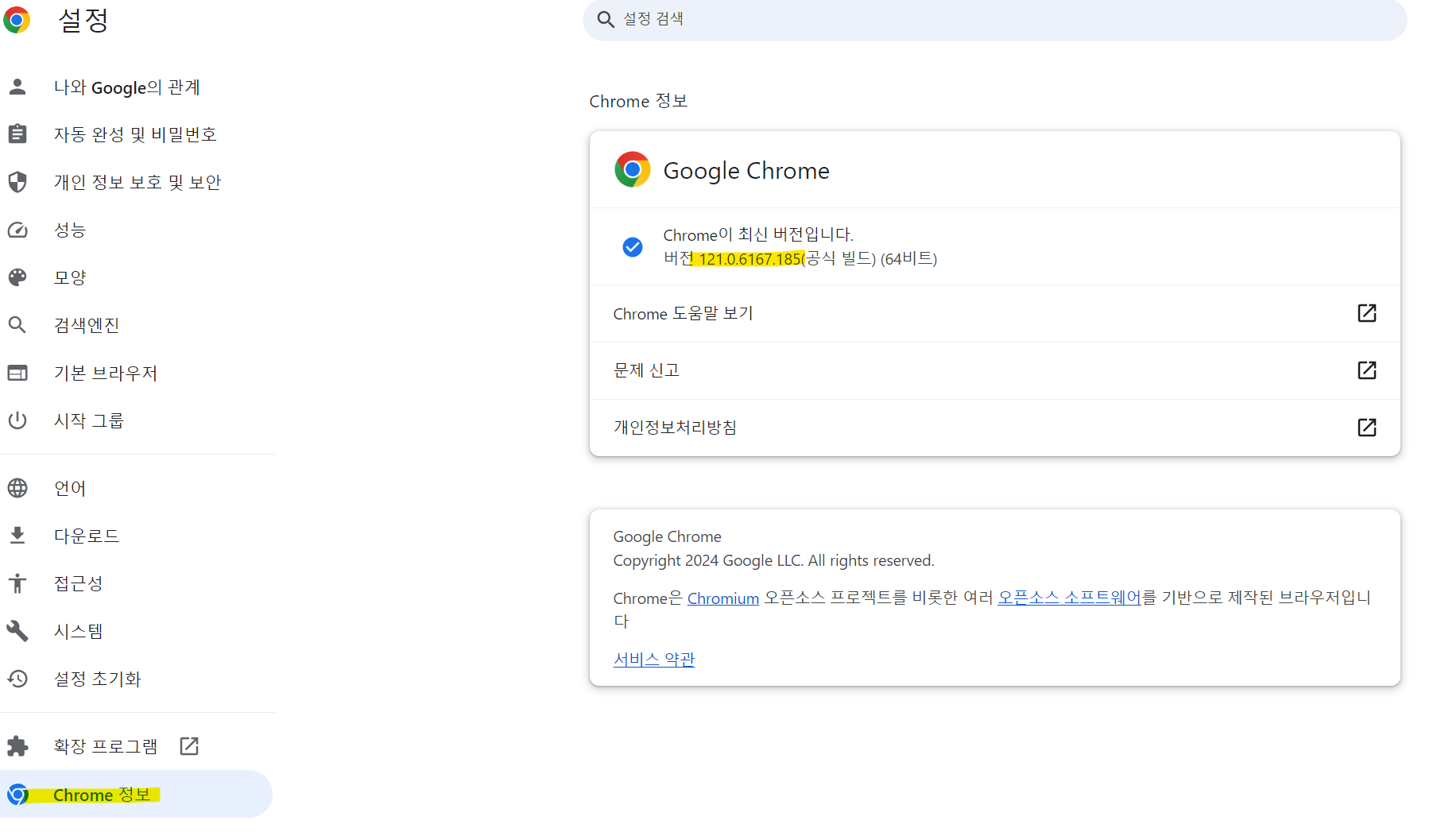Select the highlighted Chrome 정보 sidebar item
The width and height of the screenshot is (1441, 840).
136,794
